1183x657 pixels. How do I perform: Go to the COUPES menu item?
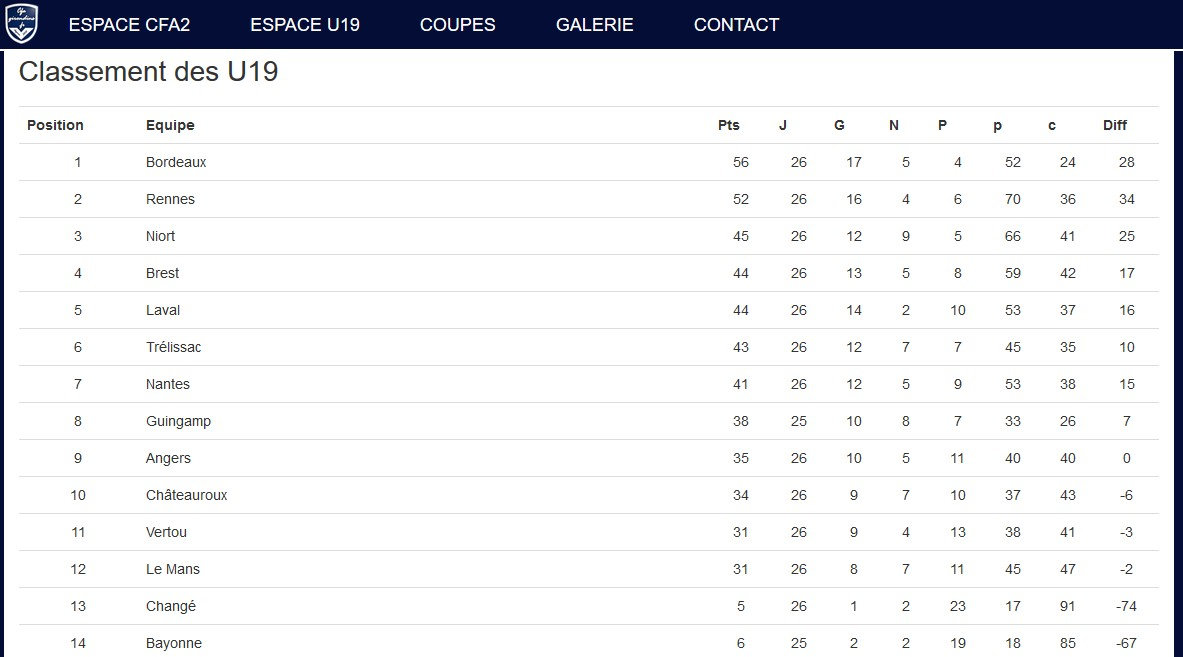click(x=457, y=25)
